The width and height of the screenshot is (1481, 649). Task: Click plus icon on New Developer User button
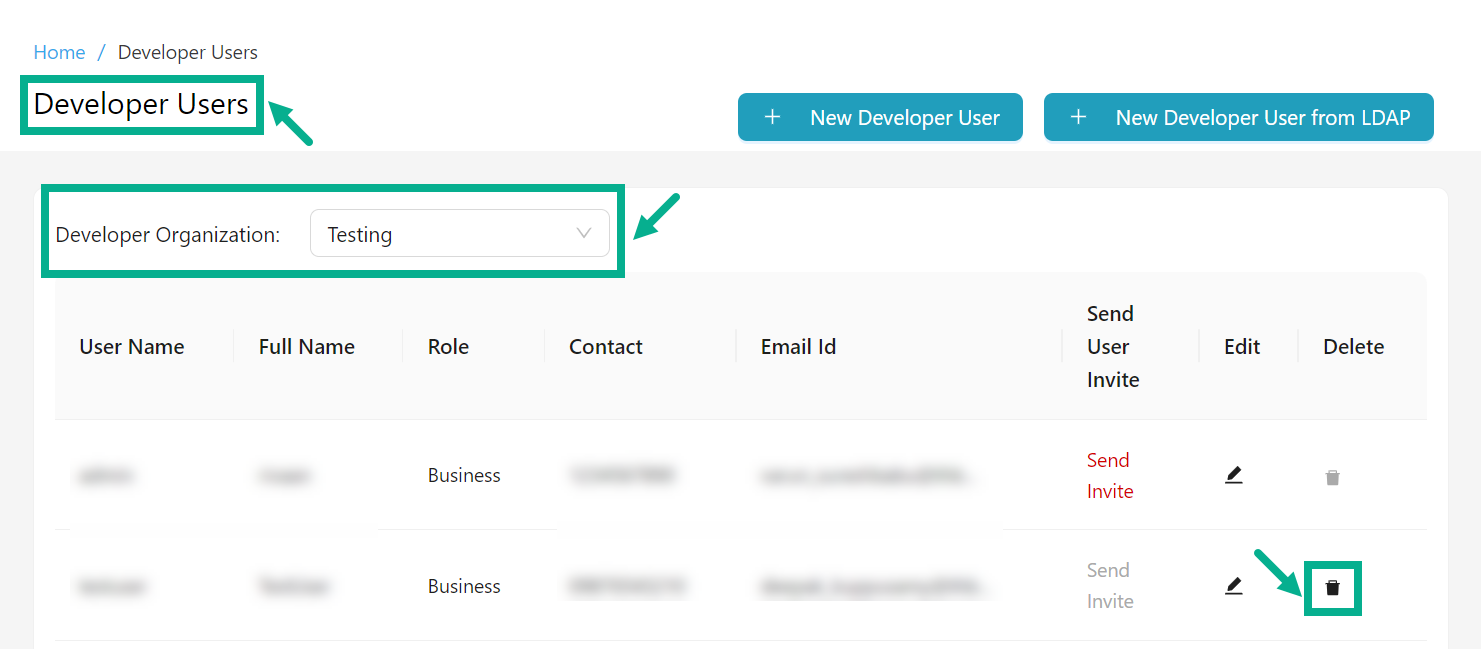772,118
